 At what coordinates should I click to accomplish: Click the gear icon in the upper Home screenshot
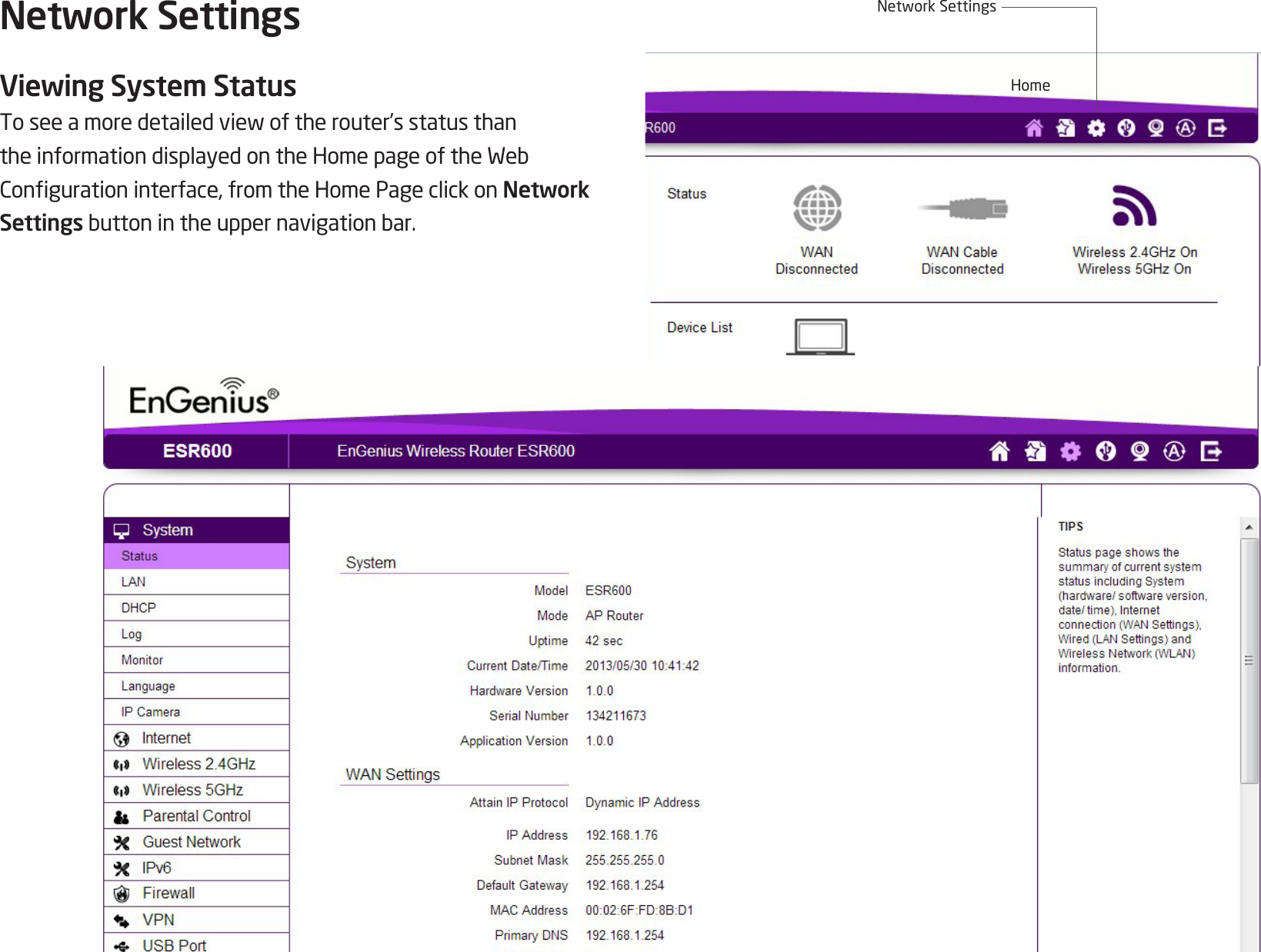[1096, 128]
